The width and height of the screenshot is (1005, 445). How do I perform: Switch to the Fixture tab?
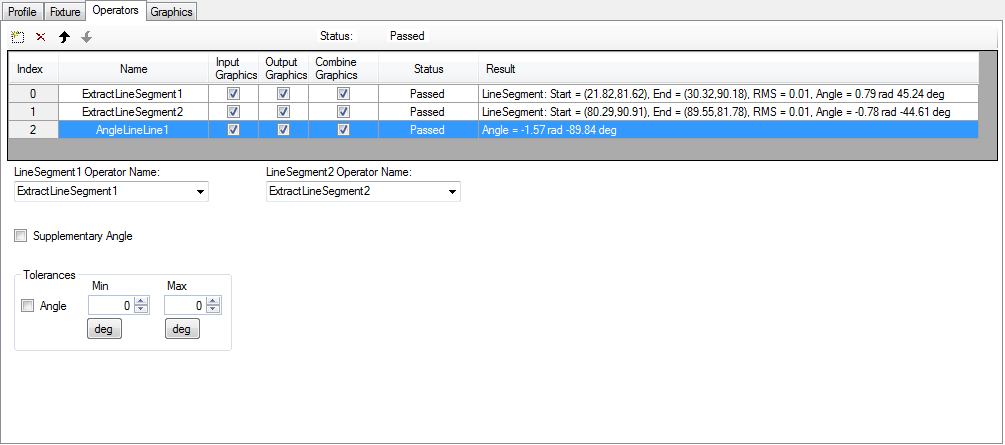coord(63,12)
